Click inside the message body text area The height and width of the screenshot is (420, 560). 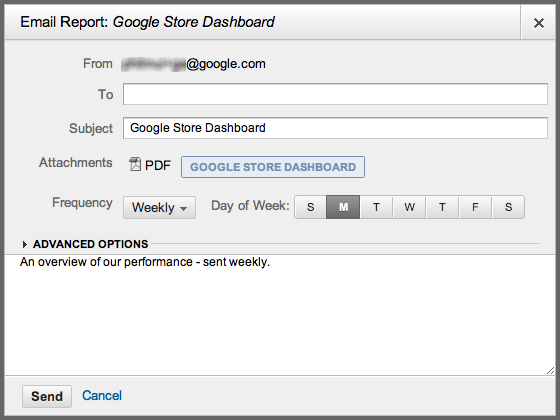[280, 315]
